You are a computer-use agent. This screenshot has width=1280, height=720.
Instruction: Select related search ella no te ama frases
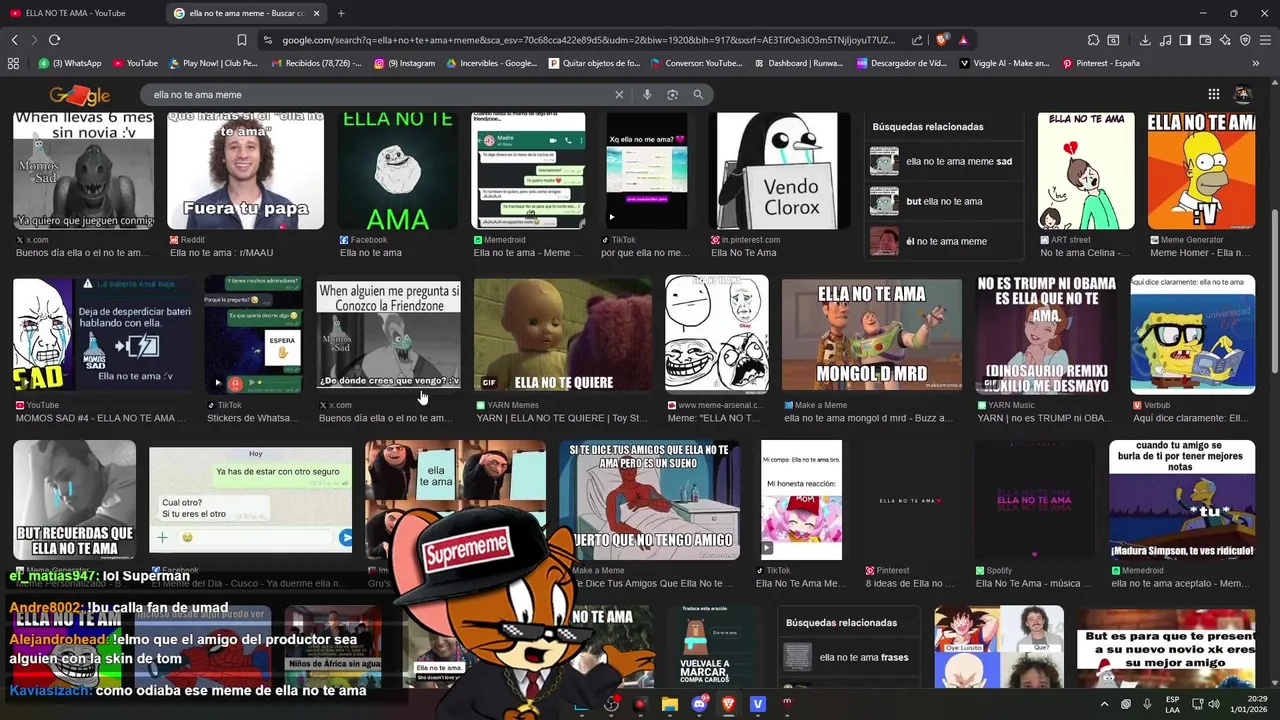(x=848, y=657)
